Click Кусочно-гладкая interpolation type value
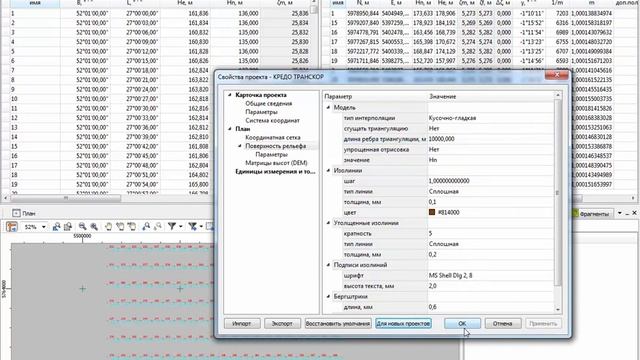Screen dimensions: 640x360 click(490, 118)
